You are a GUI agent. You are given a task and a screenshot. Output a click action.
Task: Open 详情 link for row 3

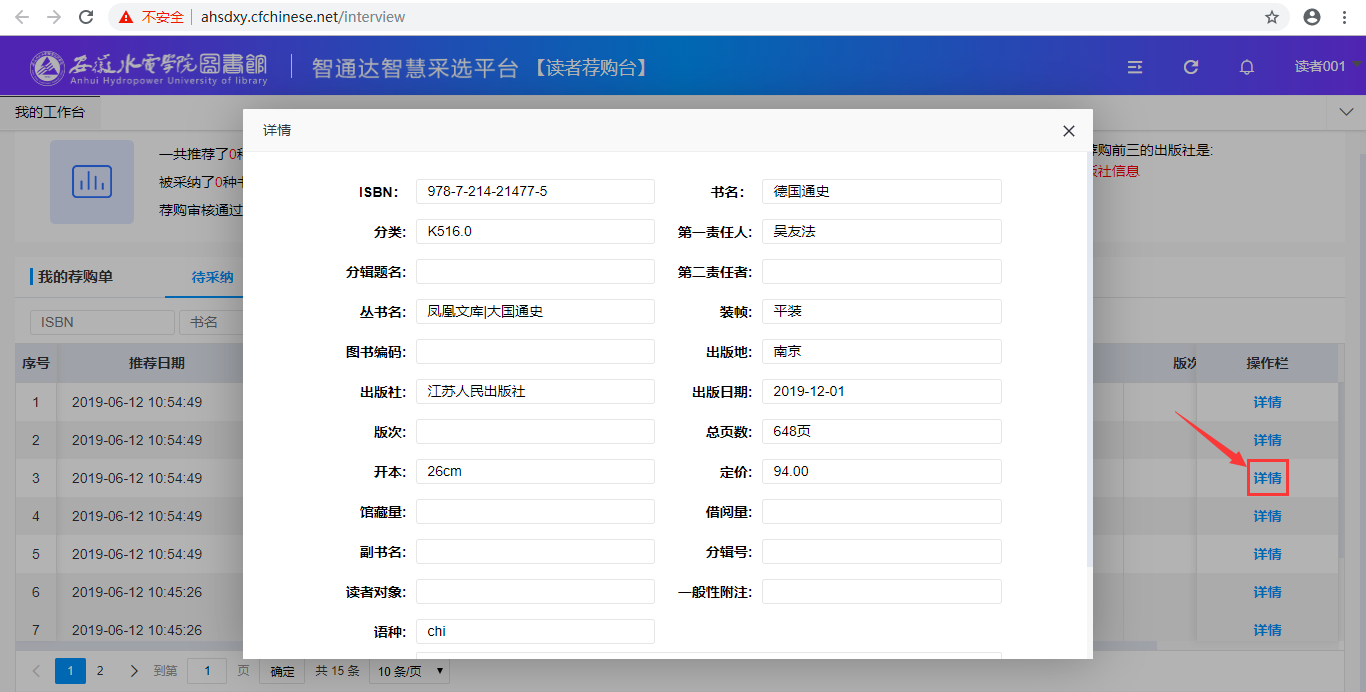point(1267,478)
